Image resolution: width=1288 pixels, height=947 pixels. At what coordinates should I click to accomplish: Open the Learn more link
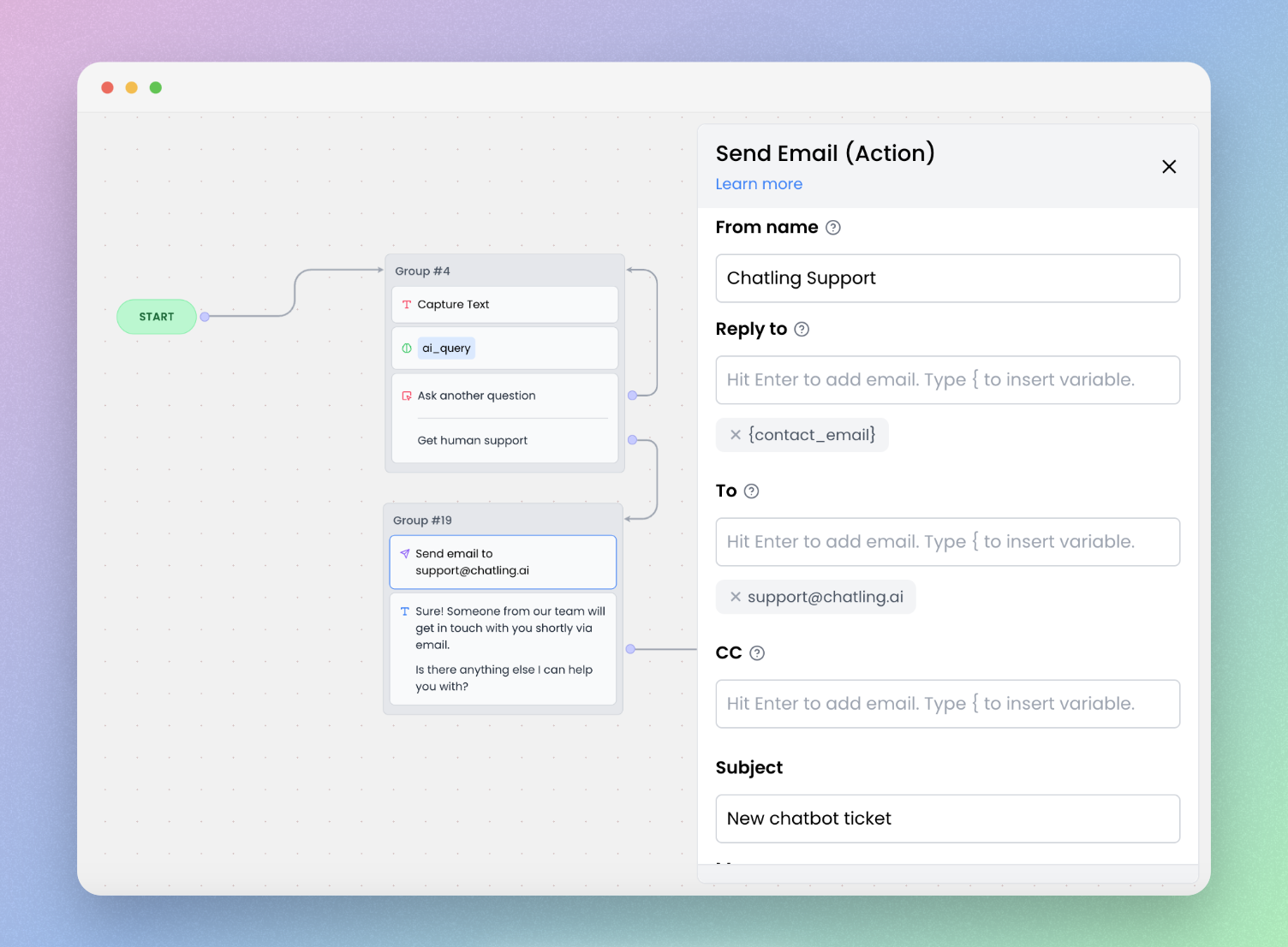(759, 184)
